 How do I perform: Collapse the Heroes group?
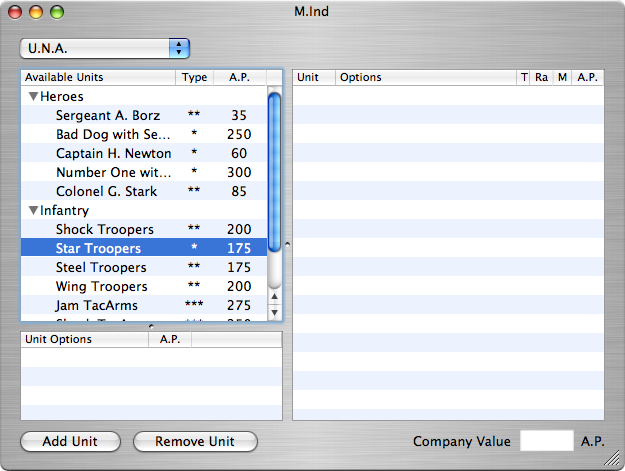tap(33, 97)
